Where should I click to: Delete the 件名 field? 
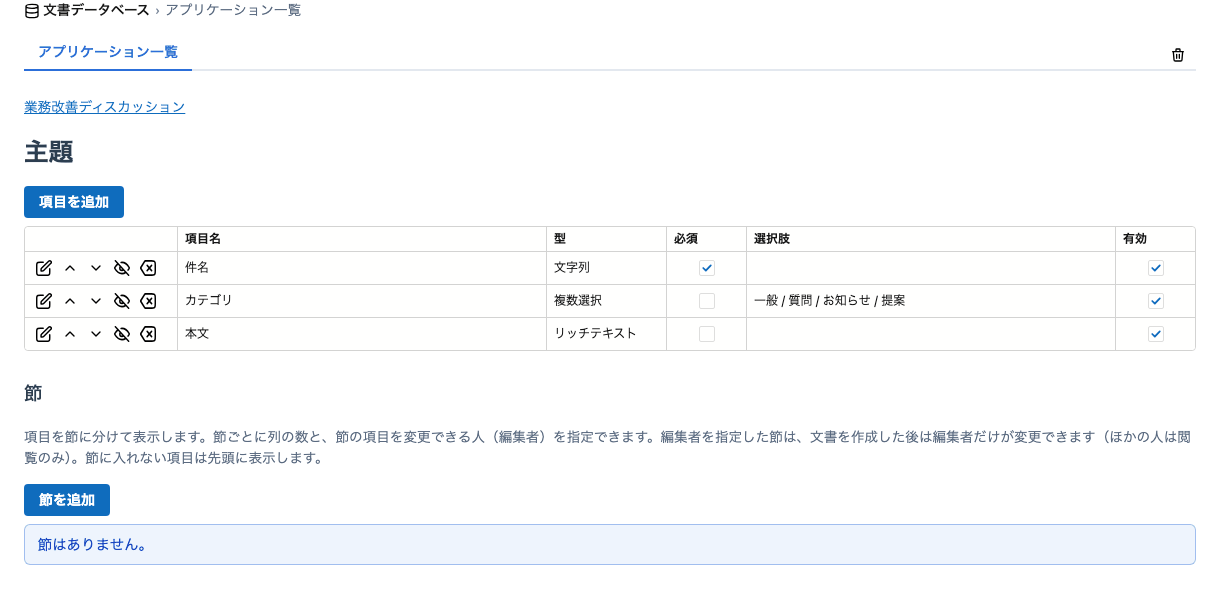point(148,268)
